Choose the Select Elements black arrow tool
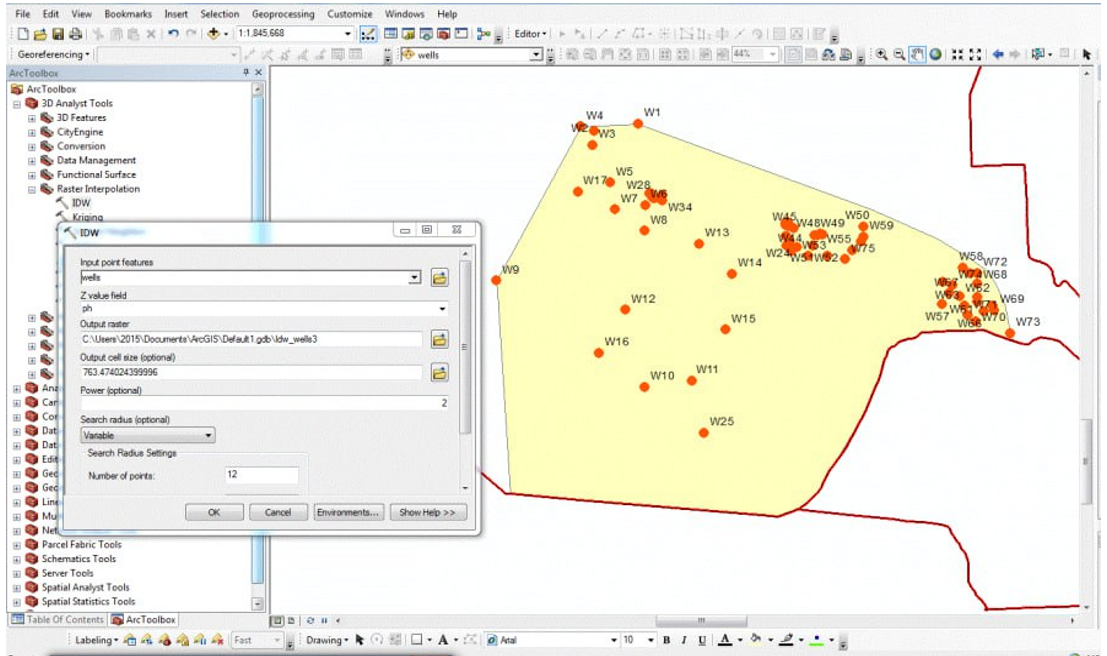The image size is (1107, 656). 1086,54
